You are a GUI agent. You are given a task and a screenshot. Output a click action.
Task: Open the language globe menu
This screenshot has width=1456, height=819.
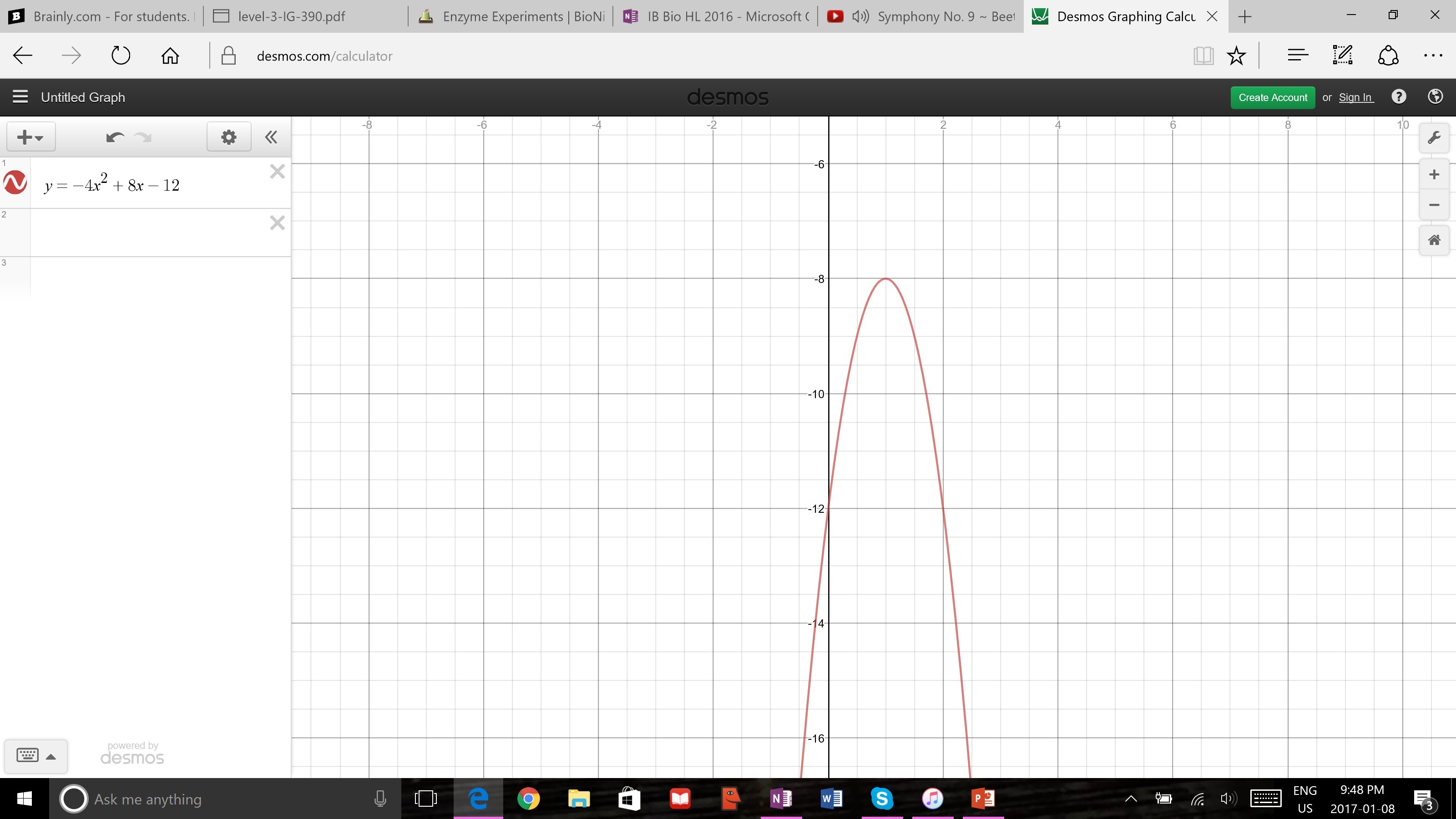(1435, 97)
